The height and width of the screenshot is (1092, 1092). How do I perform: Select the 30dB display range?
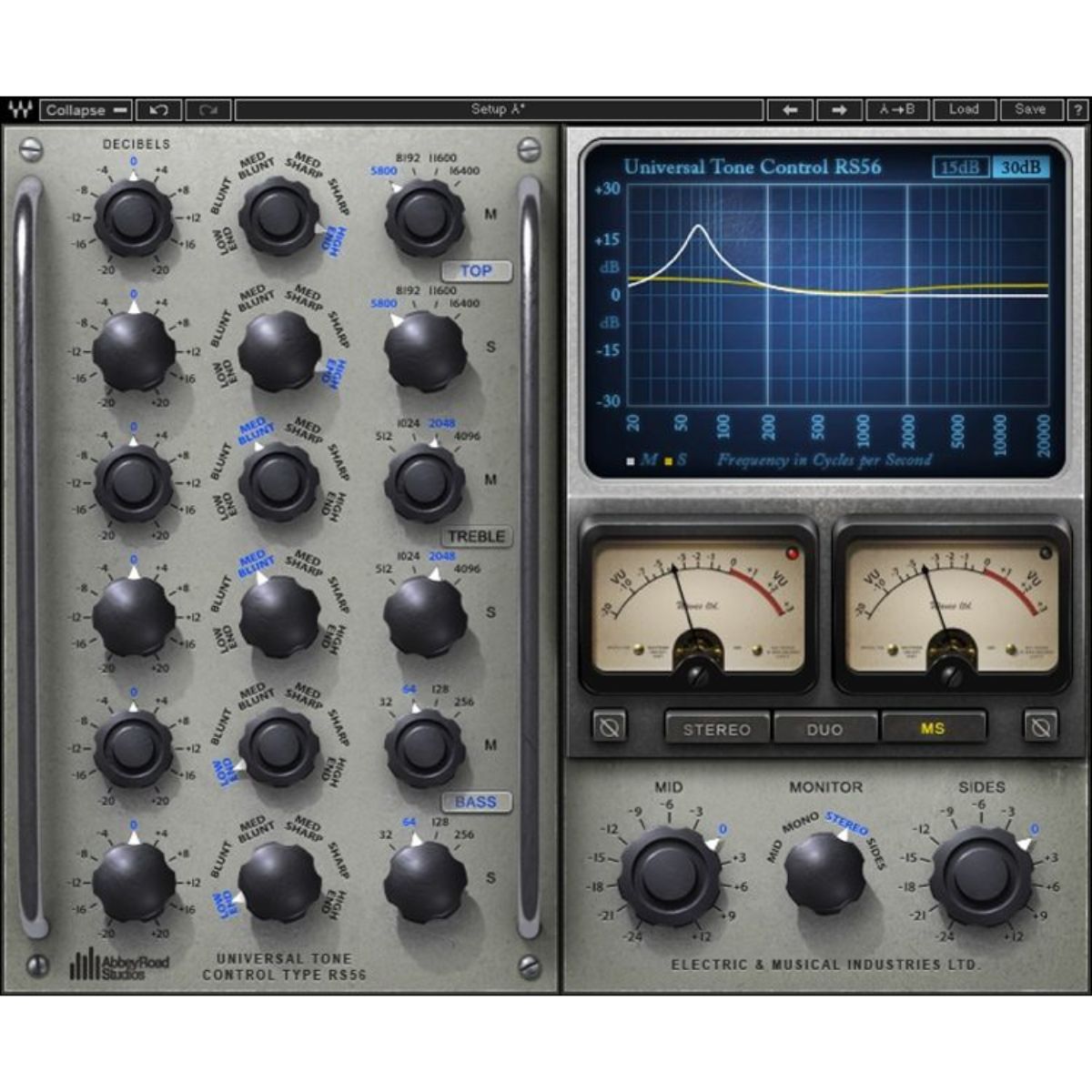pos(1021,167)
